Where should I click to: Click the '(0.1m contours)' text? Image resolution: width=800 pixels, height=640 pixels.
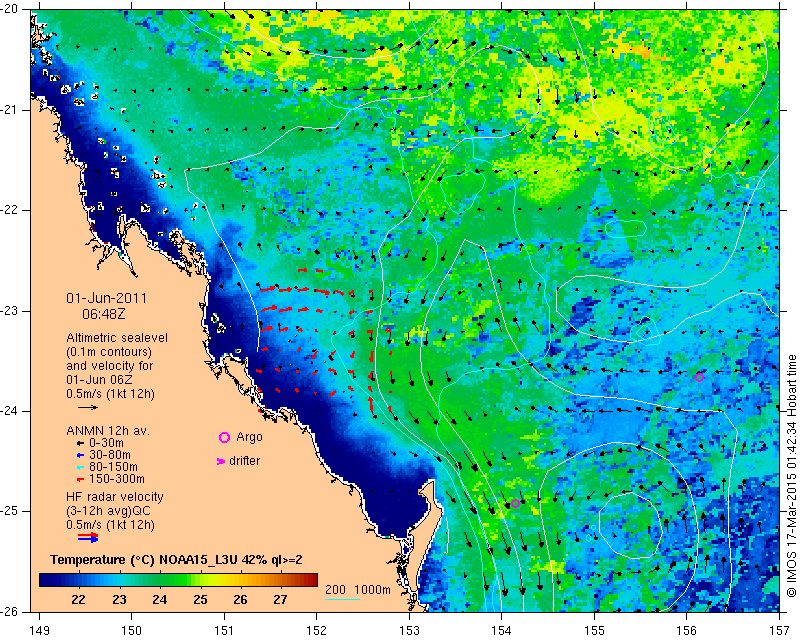109,352
